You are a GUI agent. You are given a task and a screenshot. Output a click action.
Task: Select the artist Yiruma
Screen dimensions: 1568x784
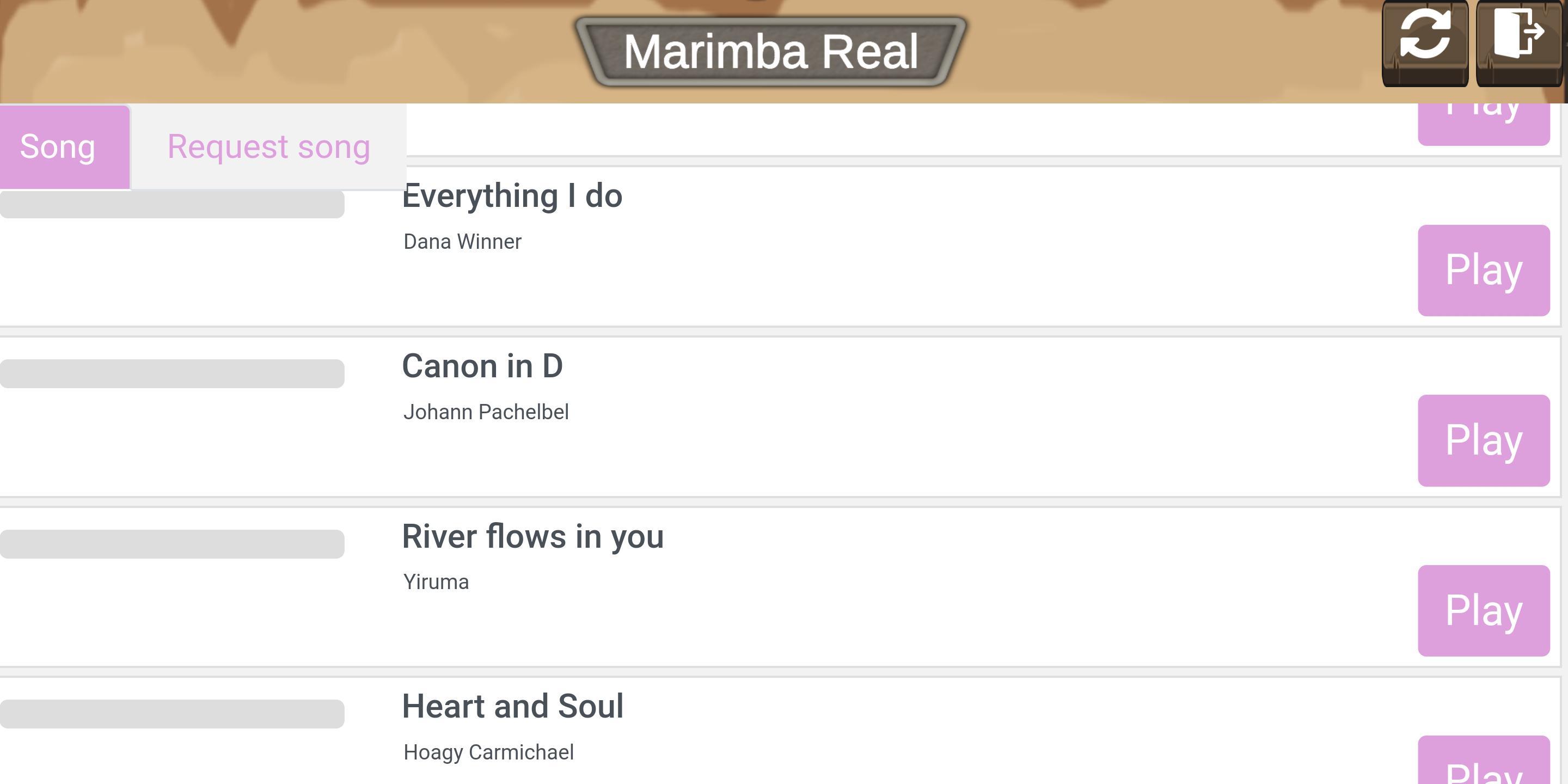[436, 582]
